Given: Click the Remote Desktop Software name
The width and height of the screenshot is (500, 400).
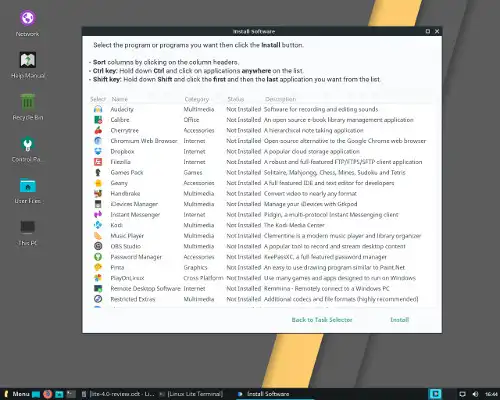Looking at the screenshot, I should coord(145,288).
